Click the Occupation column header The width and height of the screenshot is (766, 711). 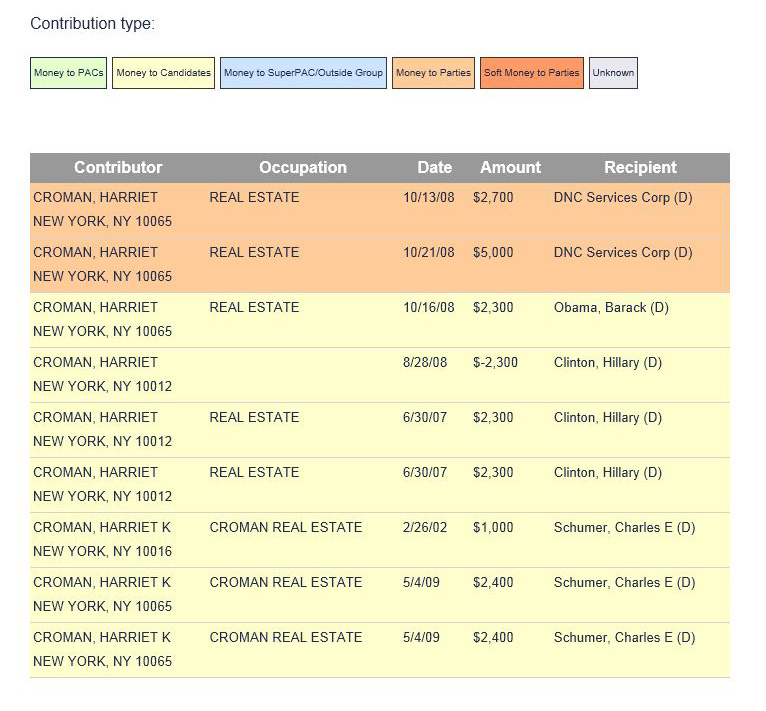pyautogui.click(x=303, y=168)
